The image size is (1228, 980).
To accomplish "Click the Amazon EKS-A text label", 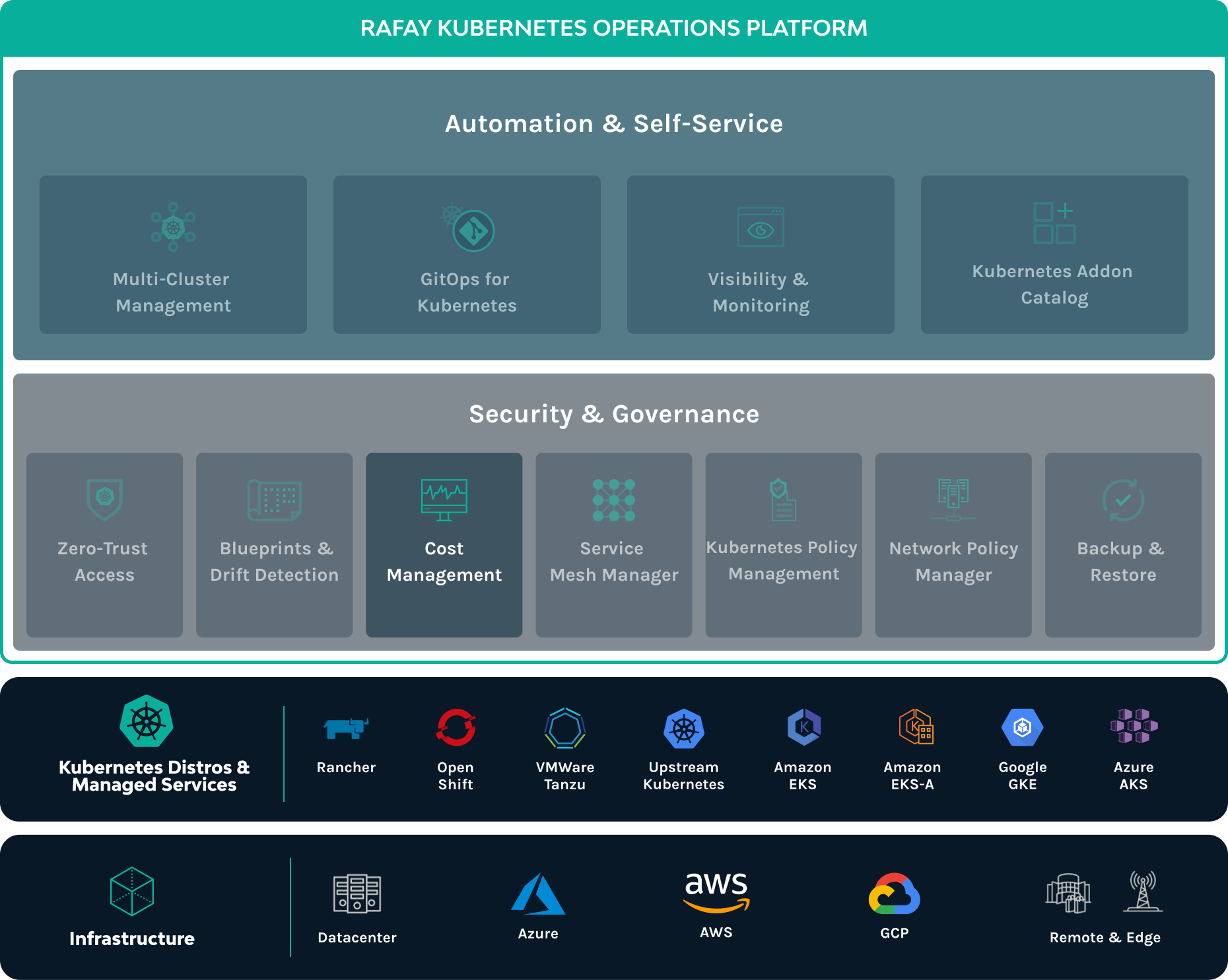I will 912,776.
